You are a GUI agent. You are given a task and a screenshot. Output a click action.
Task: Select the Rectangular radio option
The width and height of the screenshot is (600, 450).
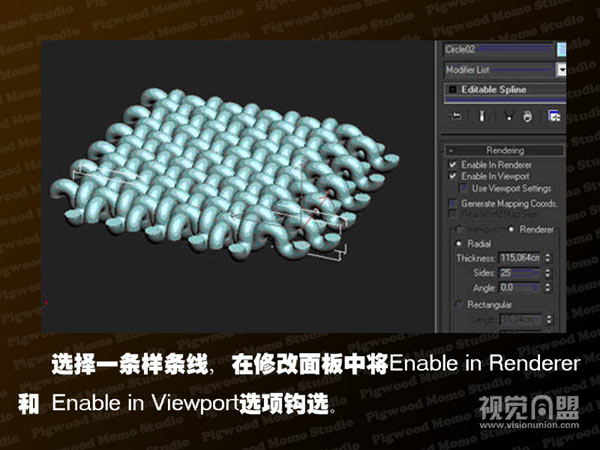pyautogui.click(x=458, y=304)
